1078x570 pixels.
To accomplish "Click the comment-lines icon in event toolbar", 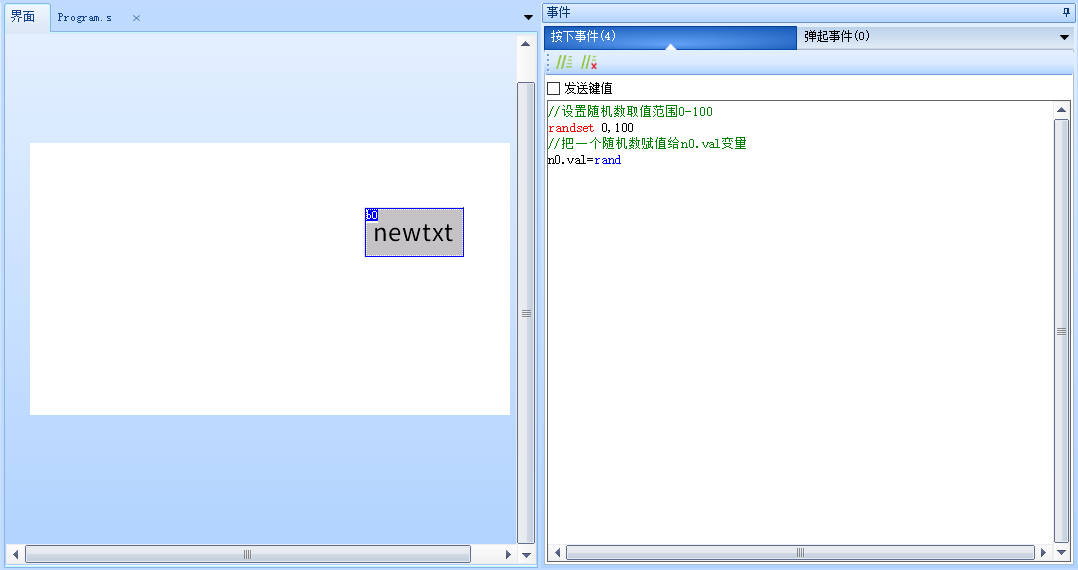I will (564, 63).
